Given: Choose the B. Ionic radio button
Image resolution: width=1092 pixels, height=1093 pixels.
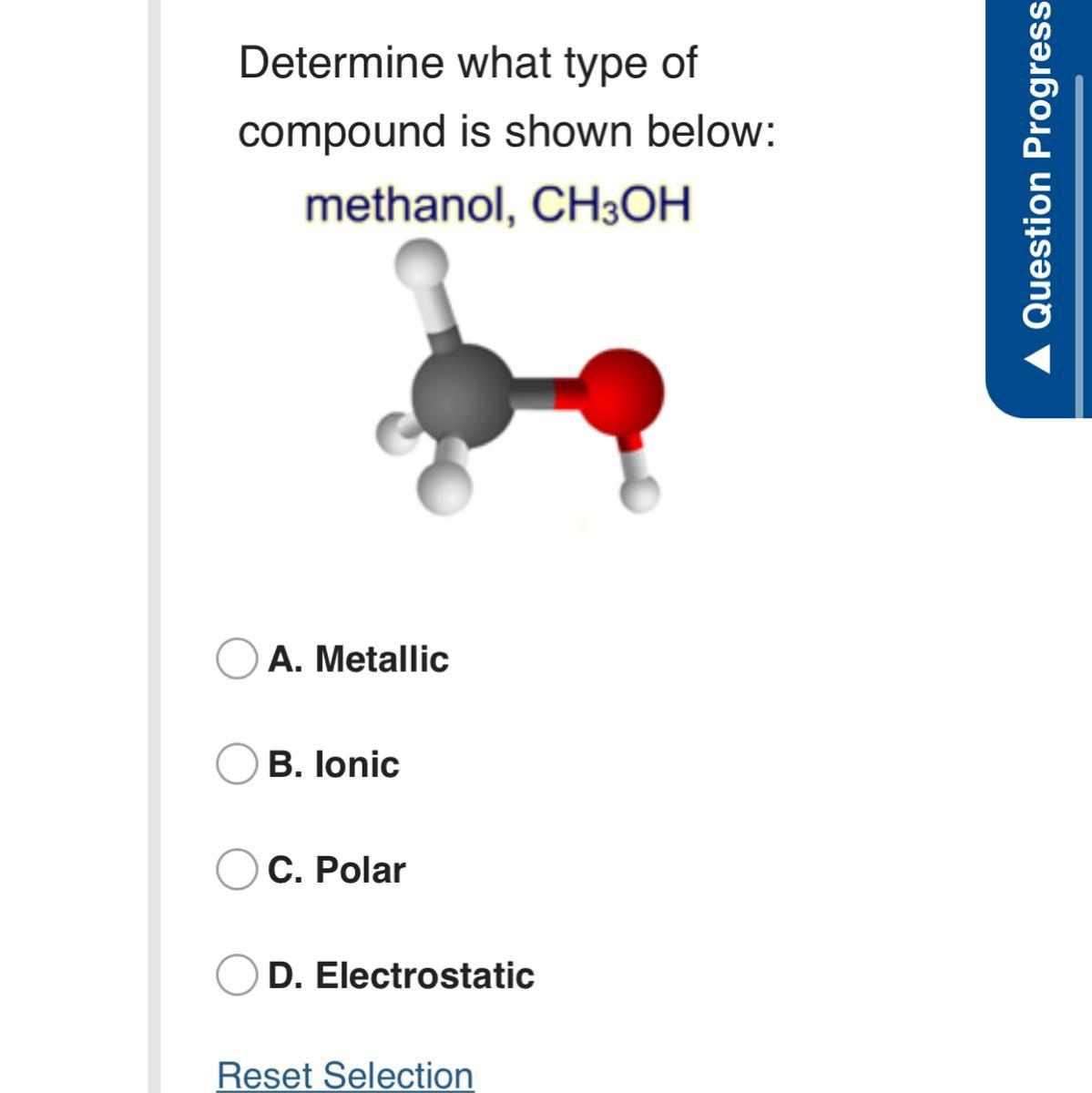Looking at the screenshot, I should tap(236, 764).
